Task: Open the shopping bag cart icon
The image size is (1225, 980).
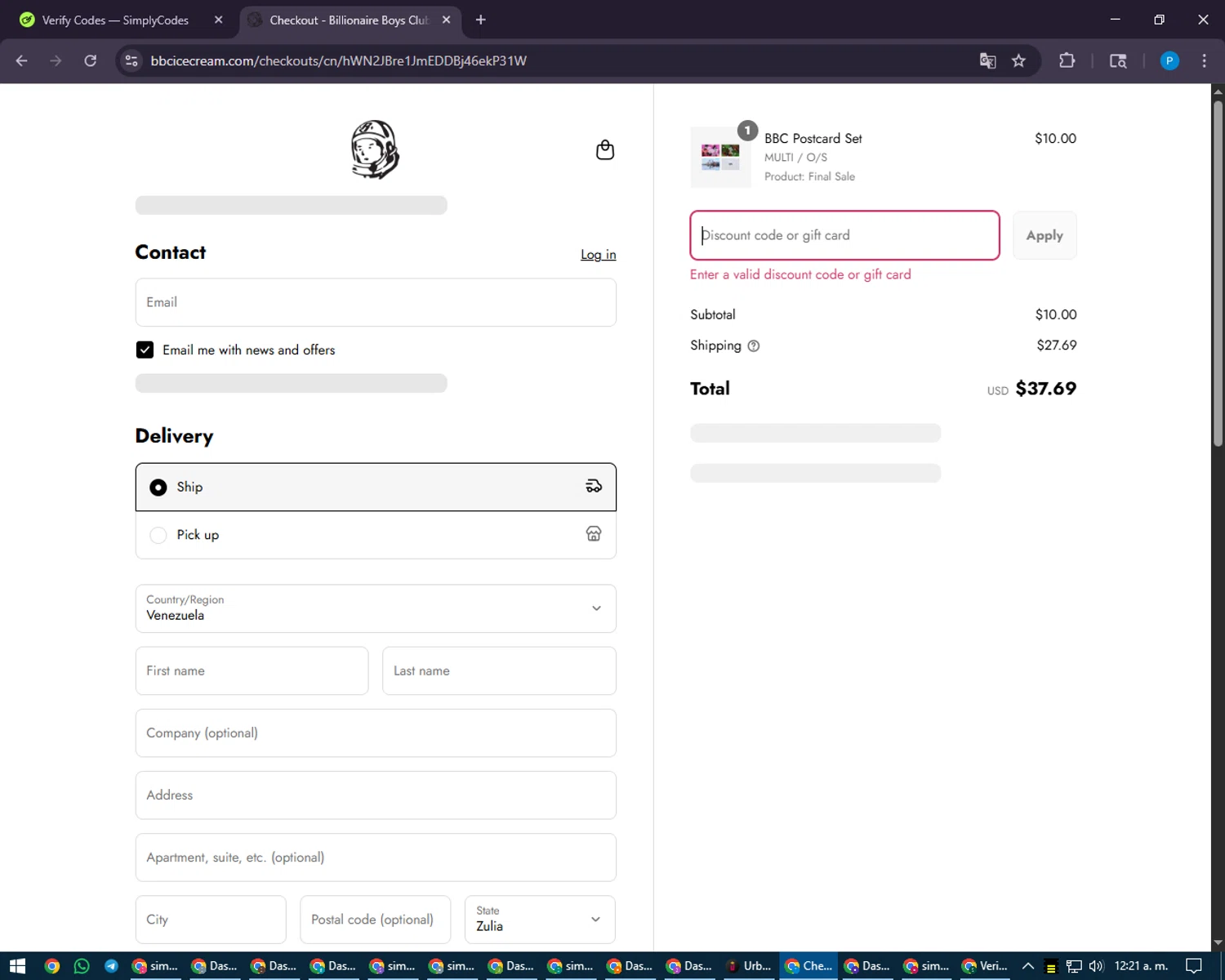Action: [x=605, y=149]
